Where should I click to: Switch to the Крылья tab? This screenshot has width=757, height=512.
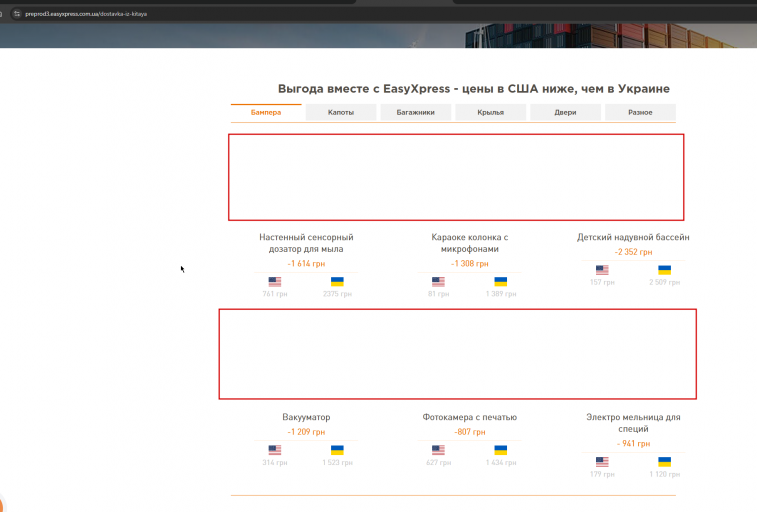491,112
